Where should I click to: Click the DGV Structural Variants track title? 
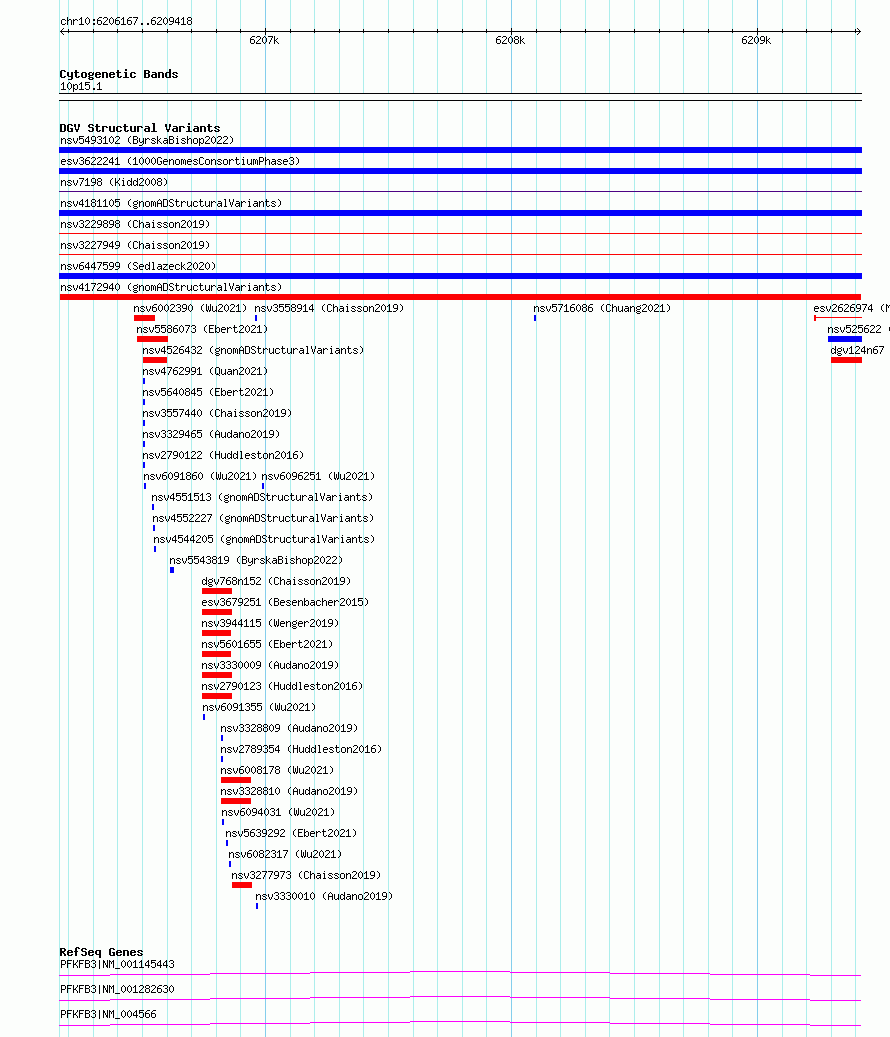click(140, 128)
